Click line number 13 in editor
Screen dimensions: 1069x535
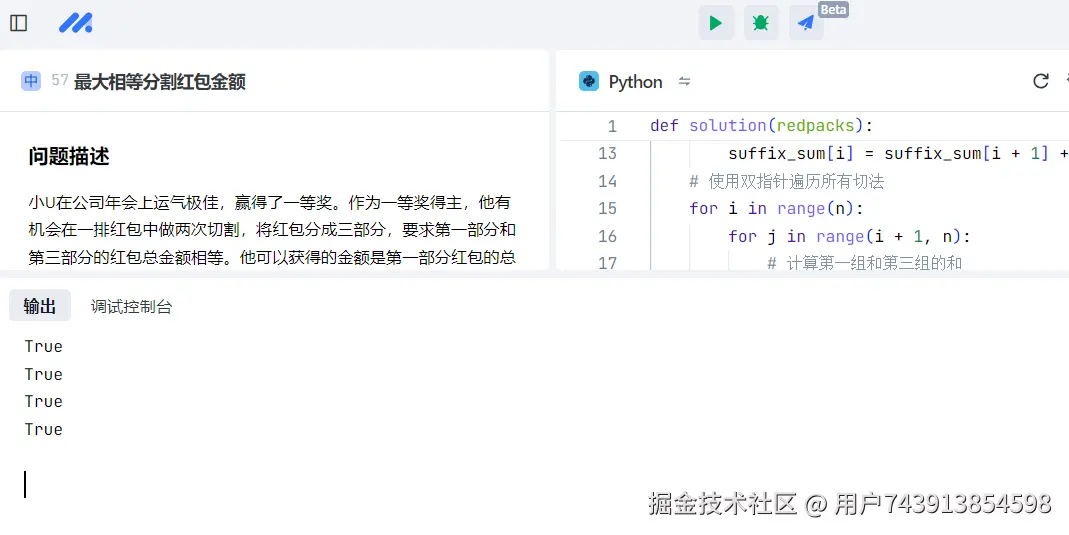(607, 153)
